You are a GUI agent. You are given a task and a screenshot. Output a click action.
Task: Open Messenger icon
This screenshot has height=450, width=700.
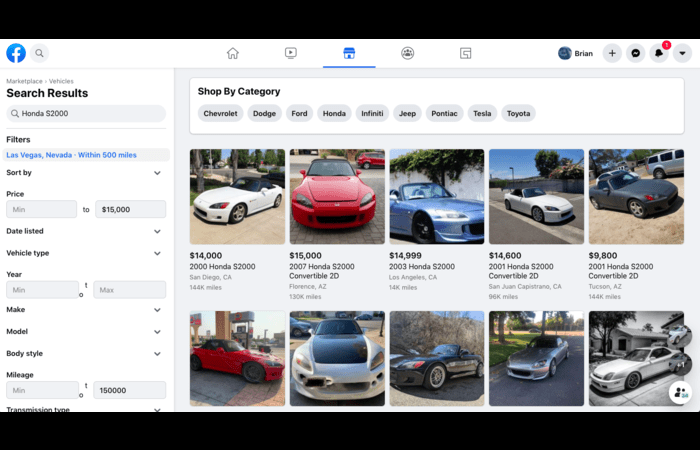pyautogui.click(x=635, y=53)
